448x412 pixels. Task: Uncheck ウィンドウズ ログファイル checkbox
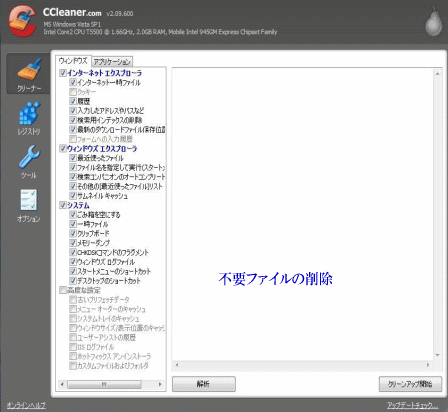tap(73, 261)
